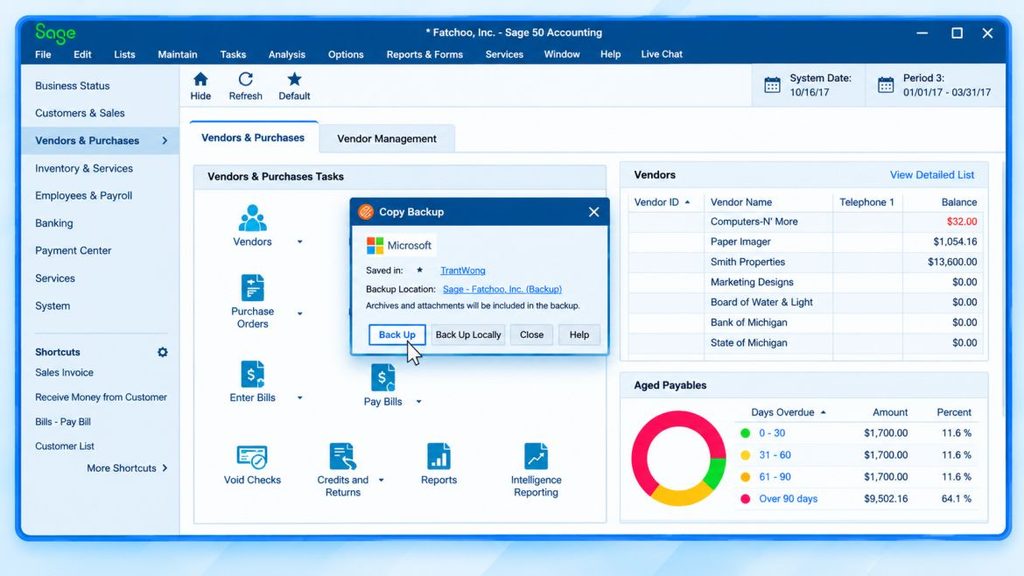Image resolution: width=1024 pixels, height=576 pixels.
Task: Open the Reports chart icon
Action: pos(439,456)
